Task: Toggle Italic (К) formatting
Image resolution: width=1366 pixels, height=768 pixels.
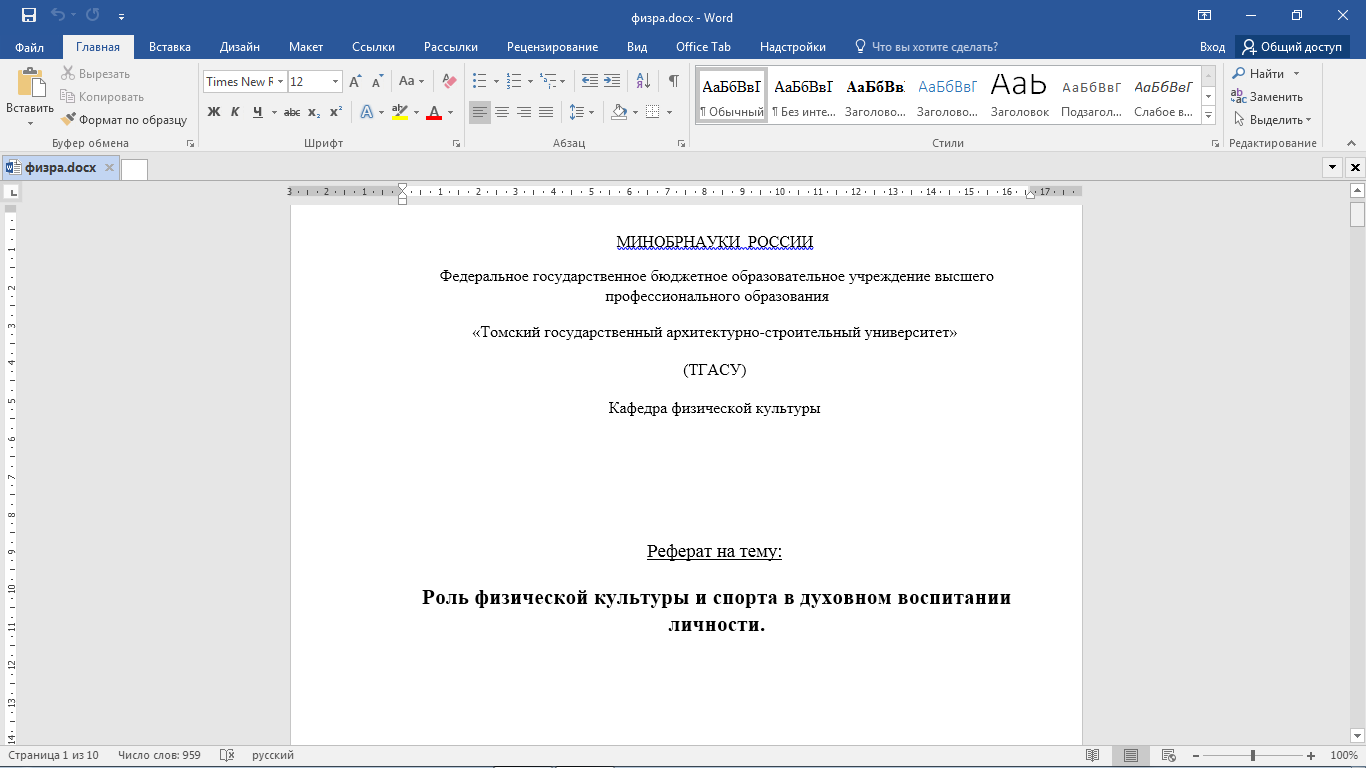Action: point(235,112)
